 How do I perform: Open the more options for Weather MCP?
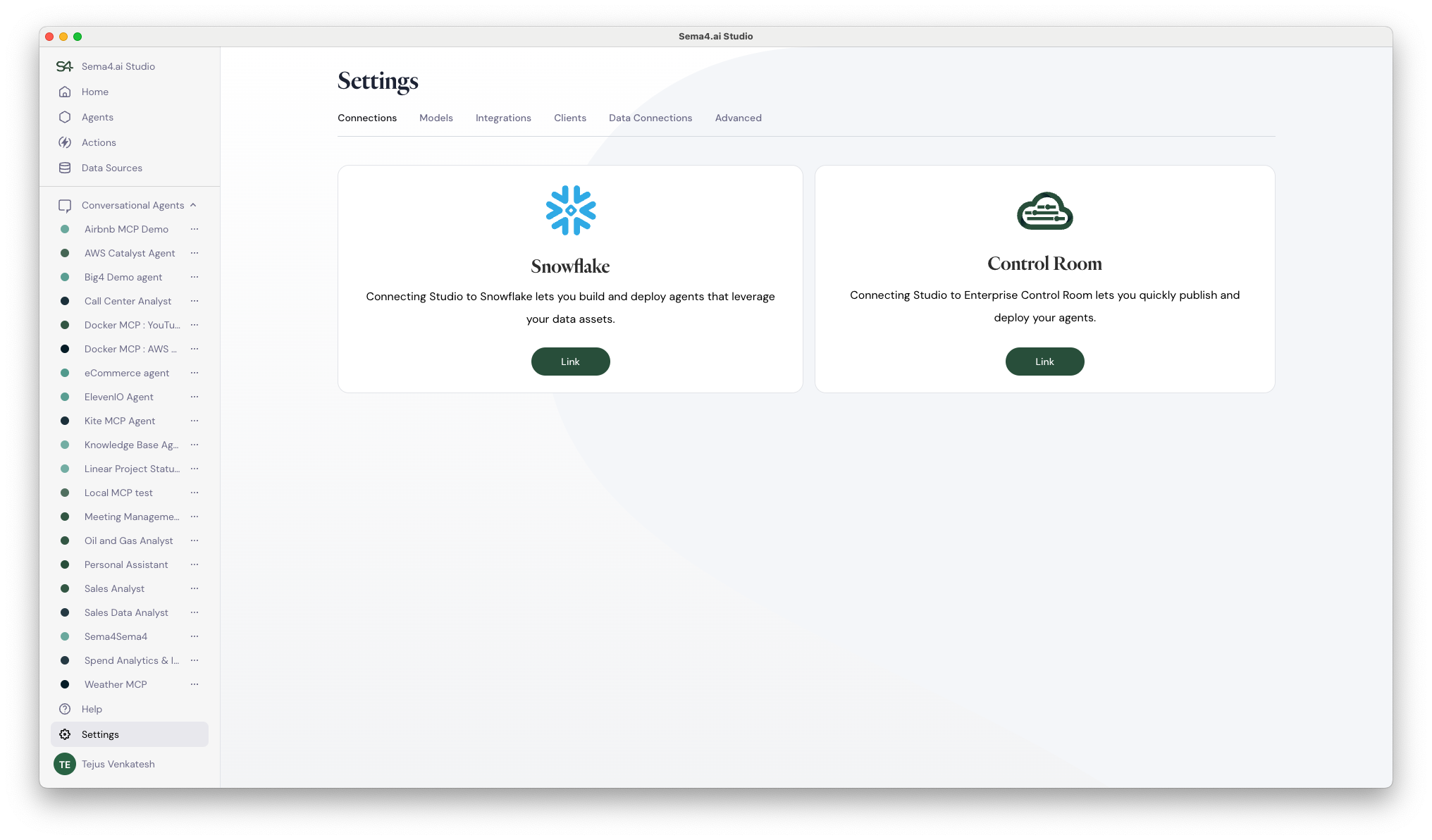[195, 684]
